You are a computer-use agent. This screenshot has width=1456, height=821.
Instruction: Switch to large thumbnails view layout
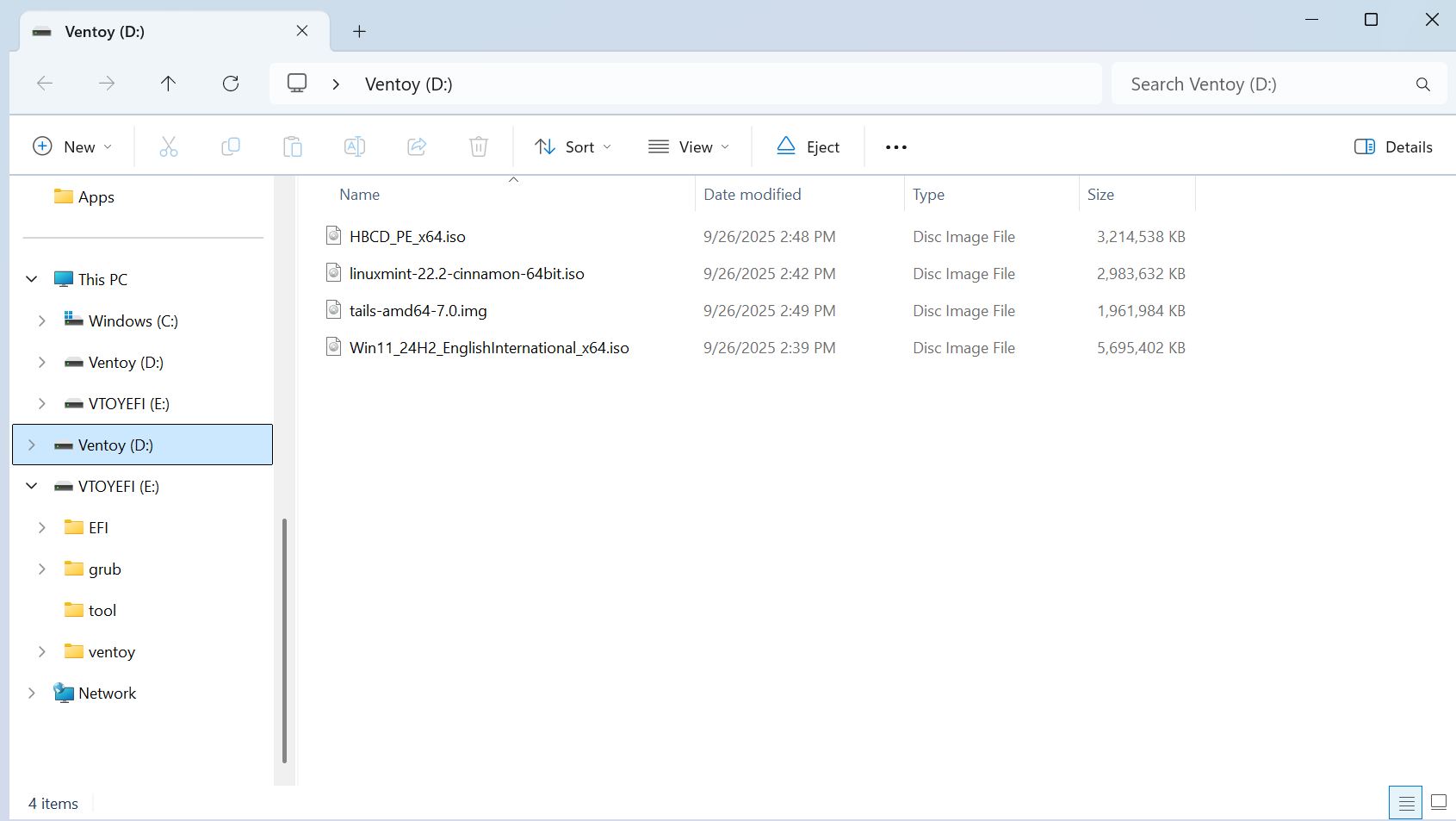tap(1438, 803)
